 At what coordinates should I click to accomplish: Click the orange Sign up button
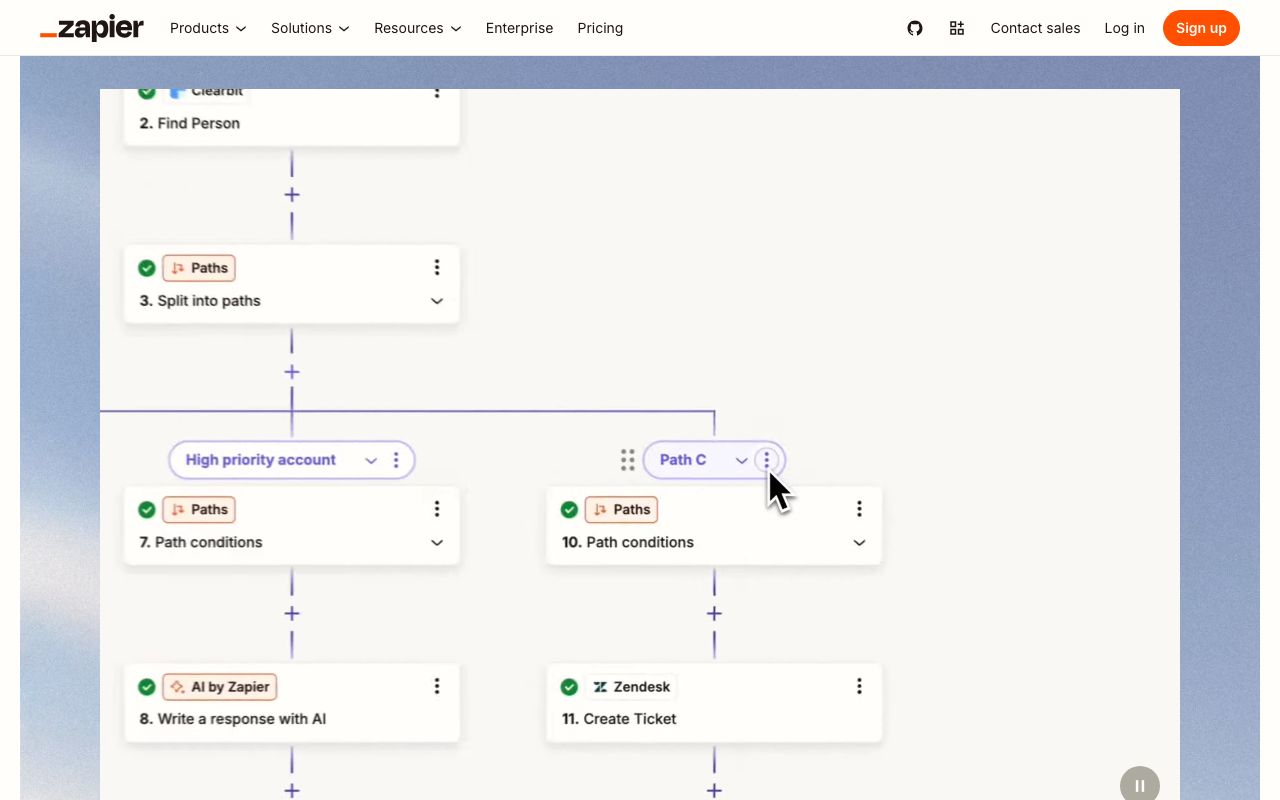1201,28
